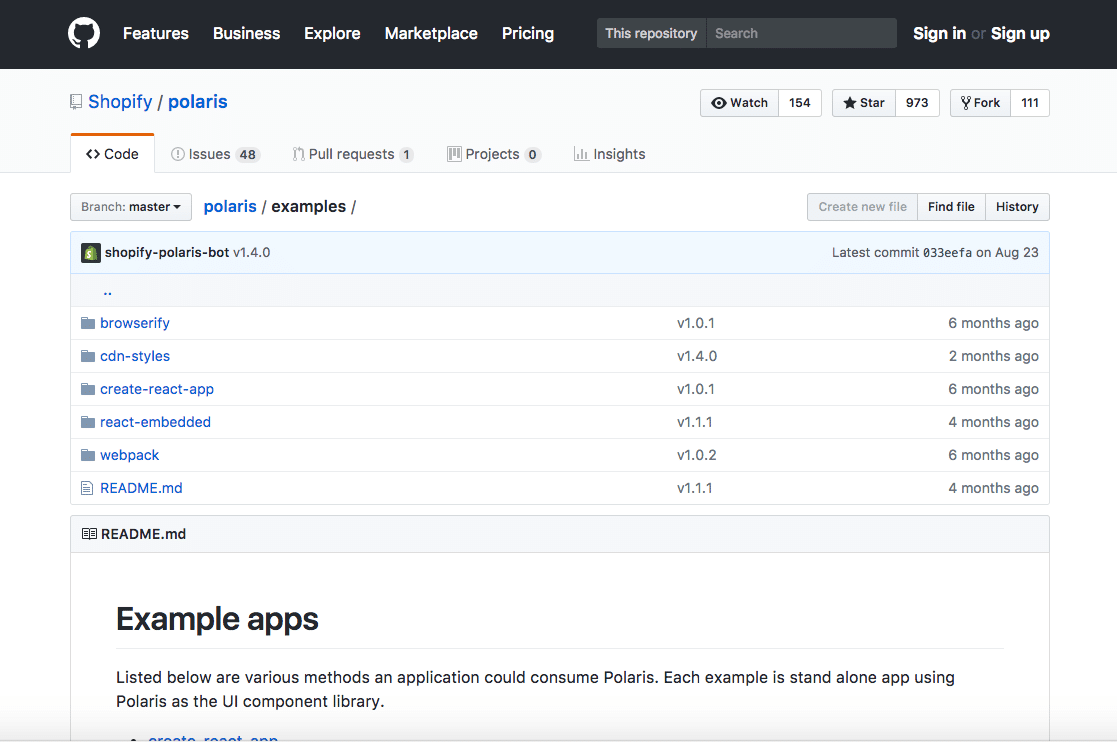Click the Fork button
Viewport: 1117px width, 742px height.
[x=980, y=103]
